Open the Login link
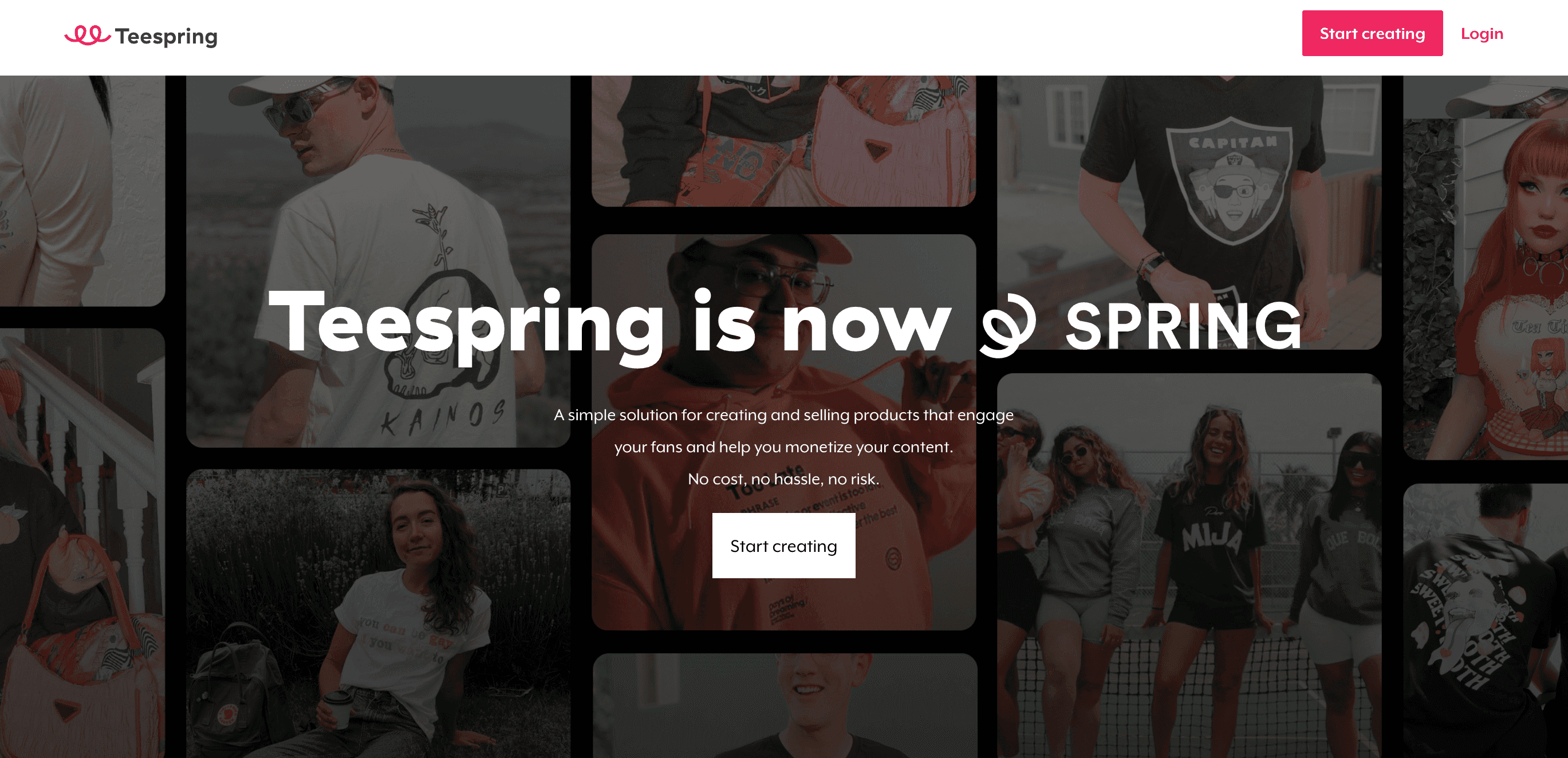The image size is (1568, 758). (1482, 33)
